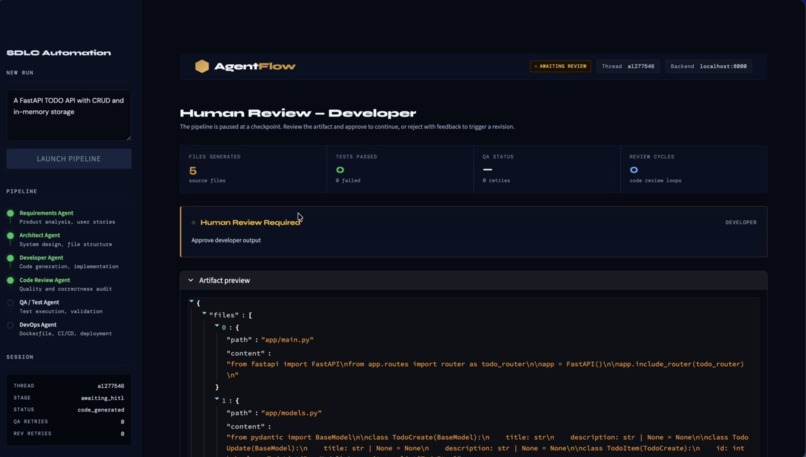Click main.py "content" code string
The height and width of the screenshot is (457, 806).
tap(485, 370)
